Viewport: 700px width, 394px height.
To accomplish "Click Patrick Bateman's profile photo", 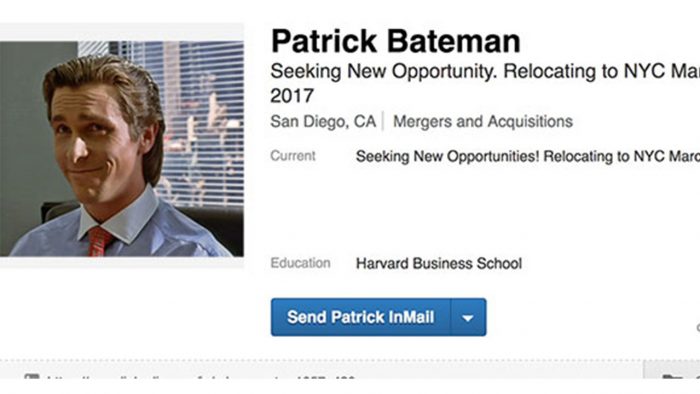I will 122,149.
